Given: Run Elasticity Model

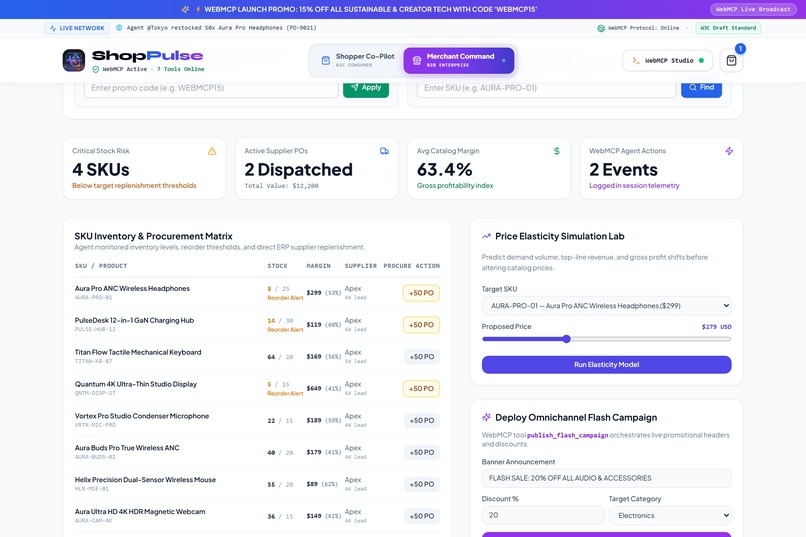Looking at the screenshot, I should 607,364.
